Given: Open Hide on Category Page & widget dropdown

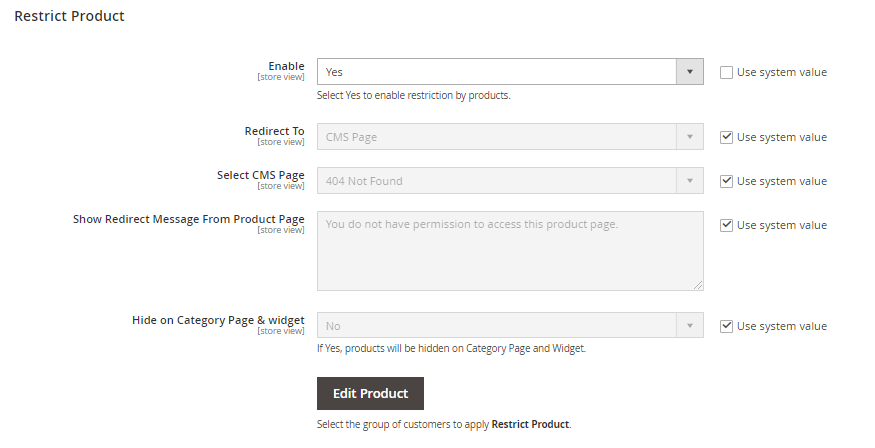Looking at the screenshot, I should tap(497, 326).
